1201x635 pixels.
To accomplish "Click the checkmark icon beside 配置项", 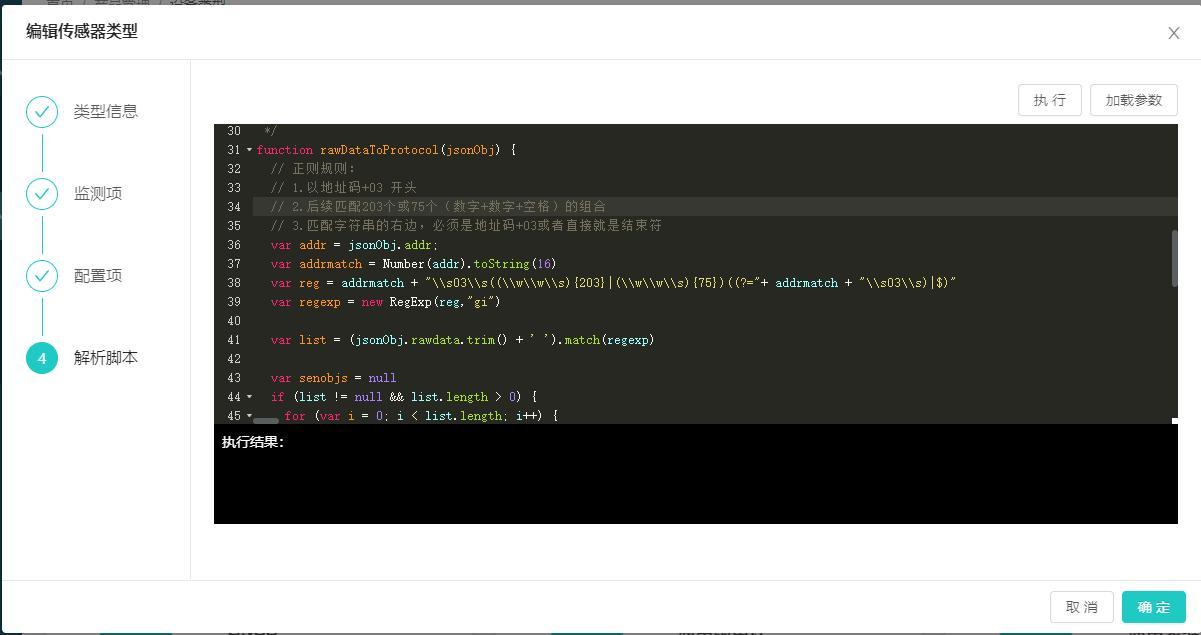I will pyautogui.click(x=42, y=276).
